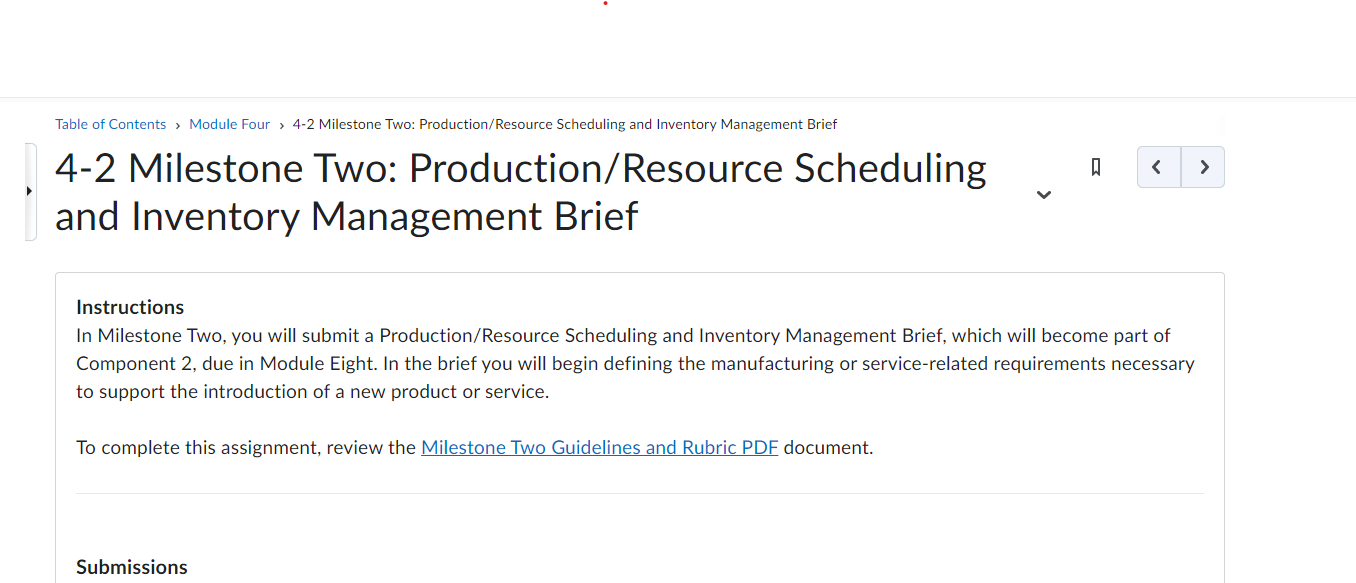Click the current page breadcrumb text
The image size is (1356, 583).
(x=565, y=124)
